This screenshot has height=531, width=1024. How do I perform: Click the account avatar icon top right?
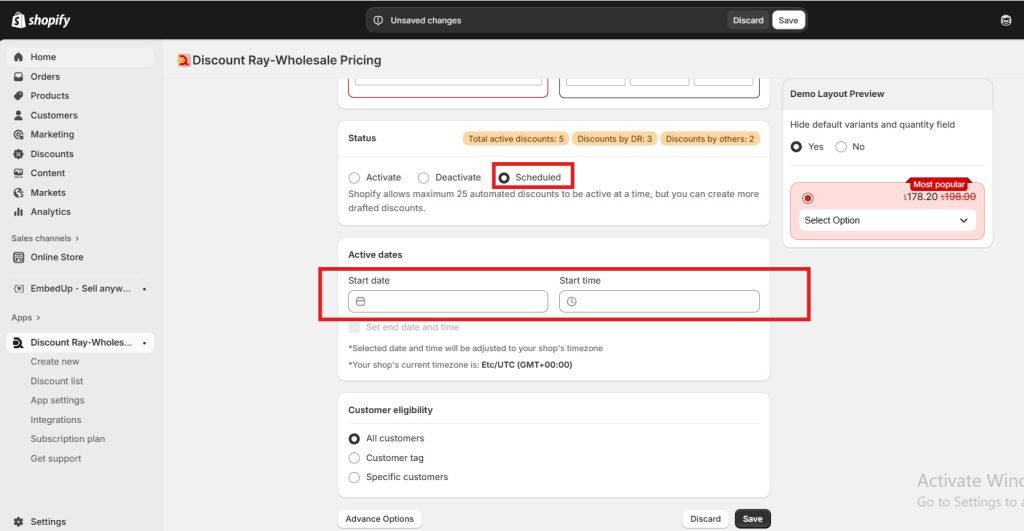click(x=1005, y=20)
